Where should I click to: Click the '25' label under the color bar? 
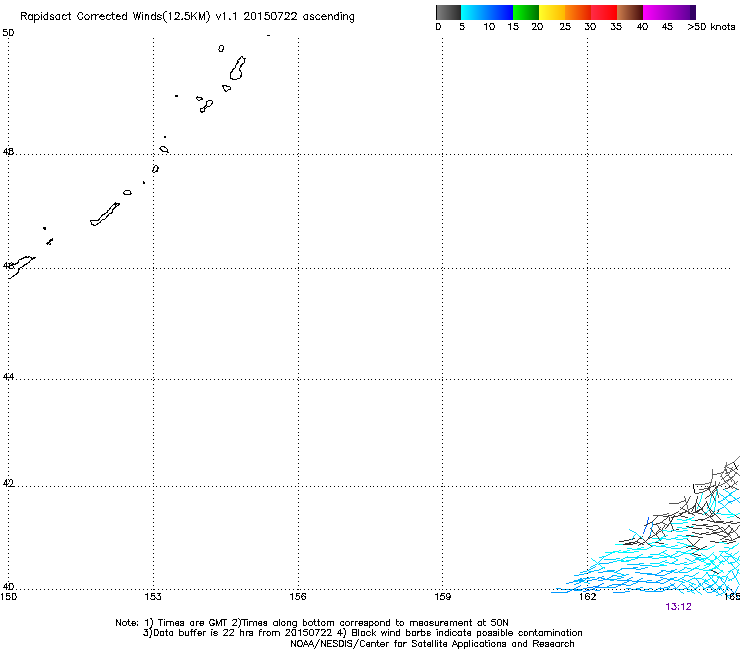point(565,27)
